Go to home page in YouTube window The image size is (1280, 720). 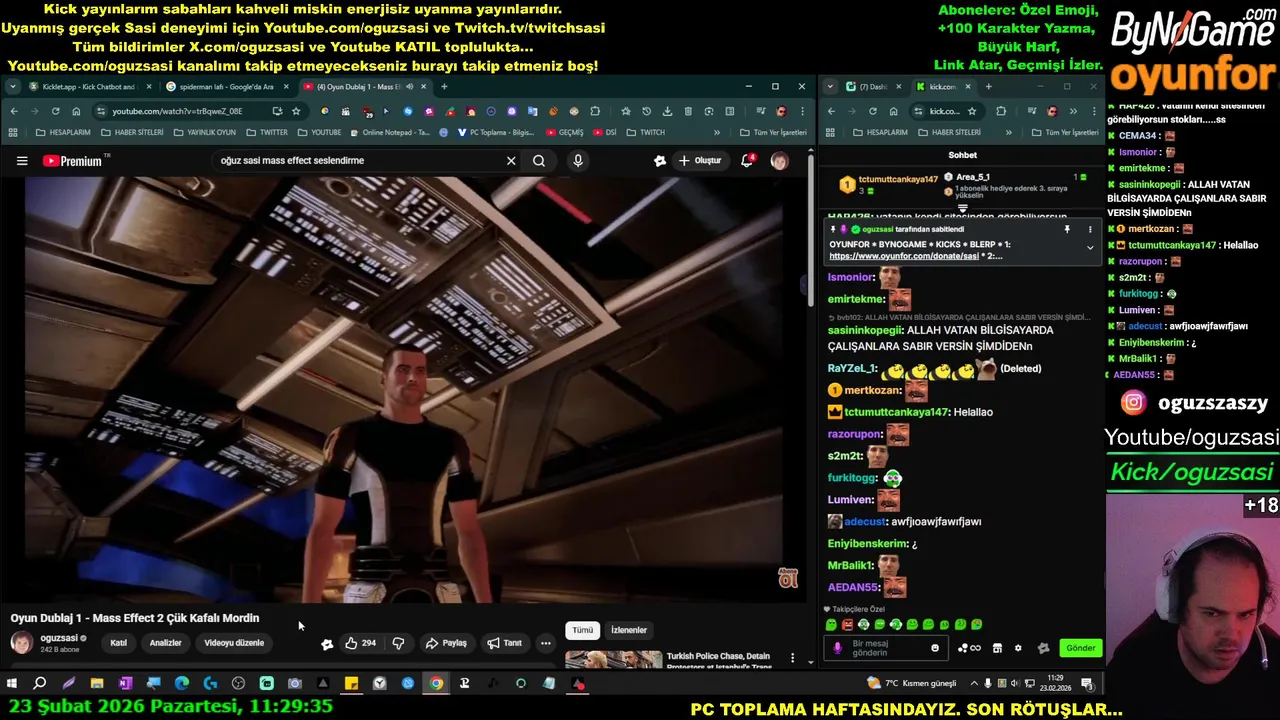coord(76,111)
